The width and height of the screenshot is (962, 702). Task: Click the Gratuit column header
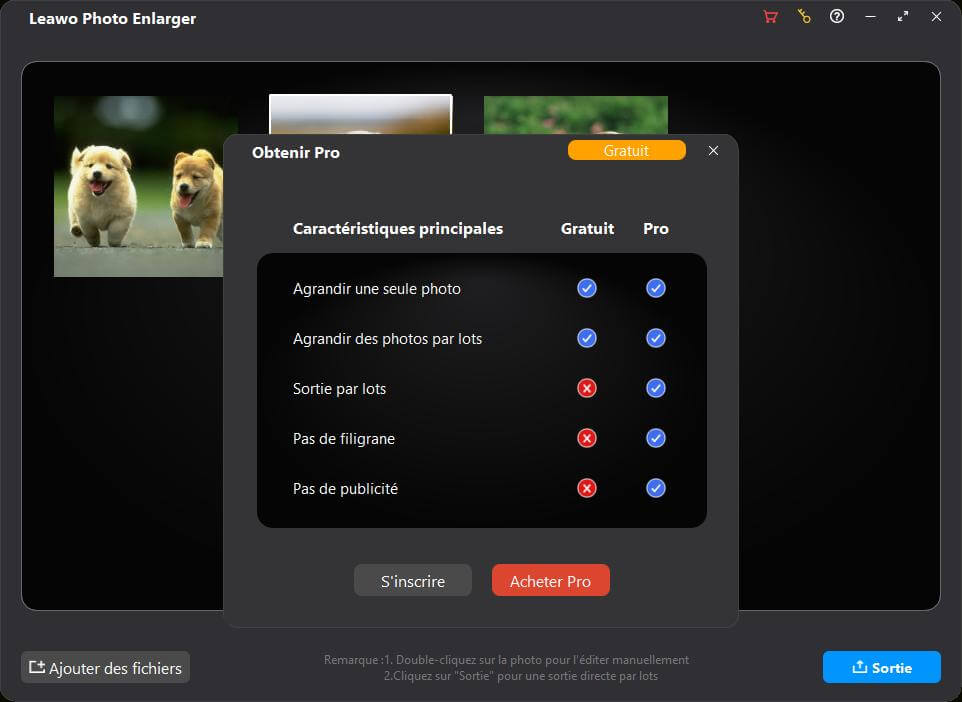point(587,229)
